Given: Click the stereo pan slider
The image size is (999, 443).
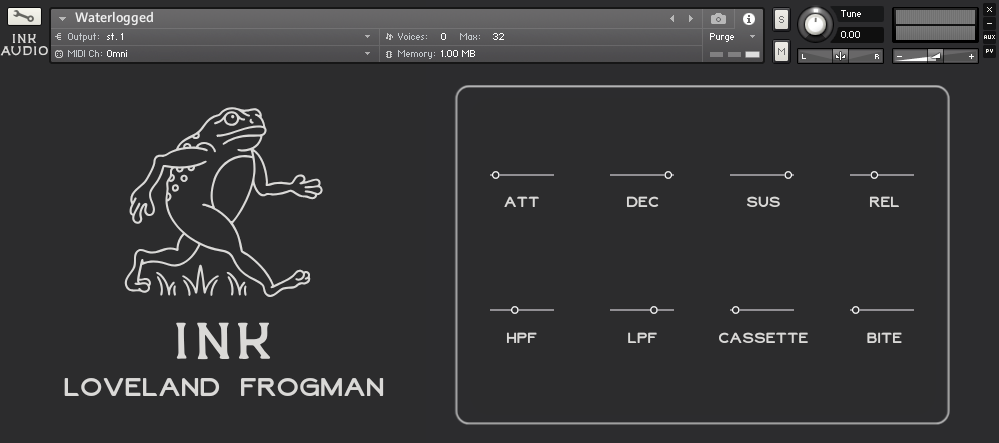Looking at the screenshot, I should [x=840, y=56].
